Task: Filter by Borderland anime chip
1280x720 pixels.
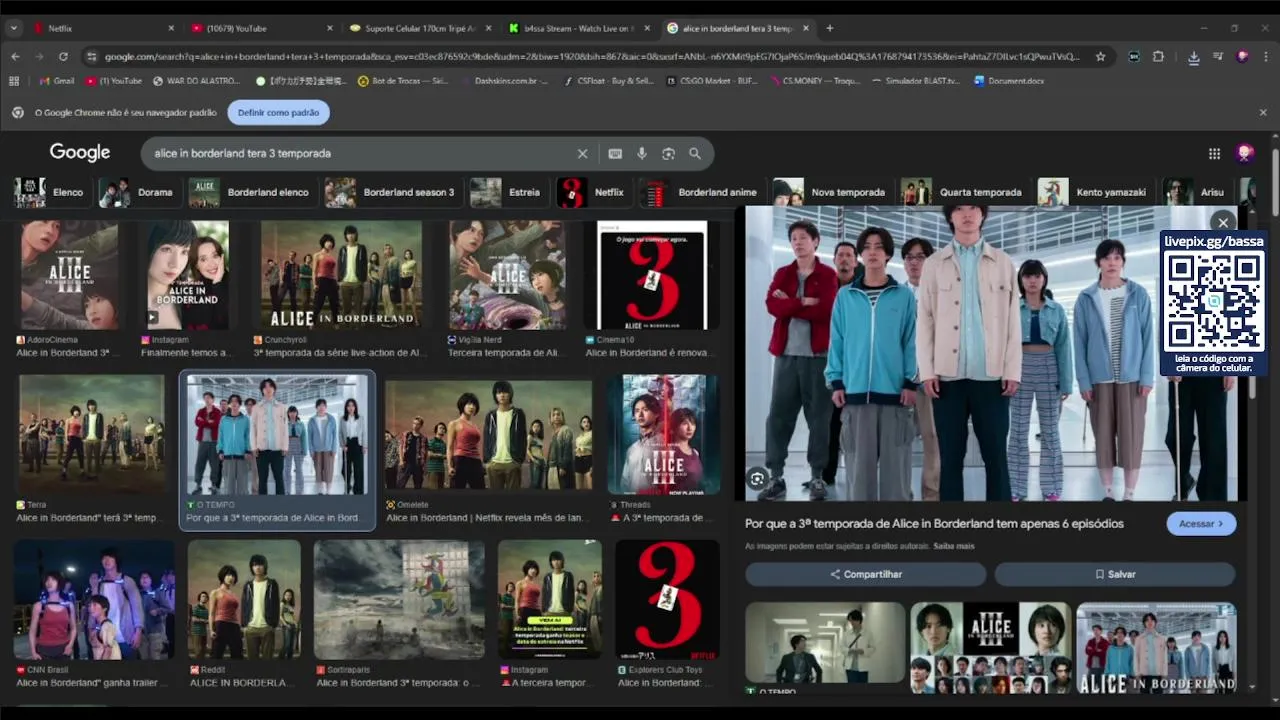Action: [x=700, y=192]
